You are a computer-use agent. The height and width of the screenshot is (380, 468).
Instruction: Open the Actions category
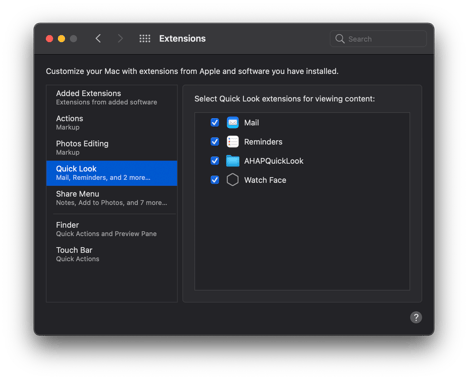[x=112, y=123]
